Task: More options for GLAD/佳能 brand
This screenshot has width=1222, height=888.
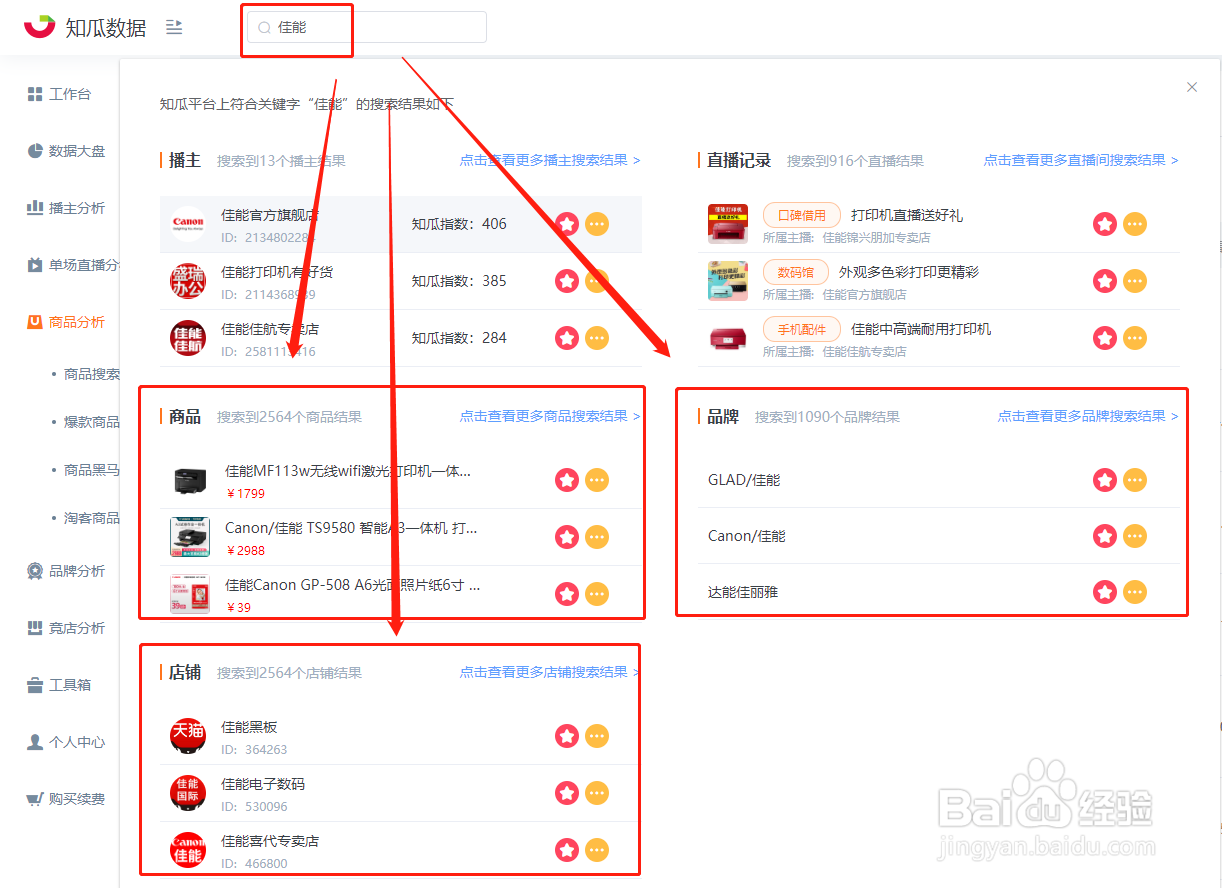Action: (x=1135, y=480)
